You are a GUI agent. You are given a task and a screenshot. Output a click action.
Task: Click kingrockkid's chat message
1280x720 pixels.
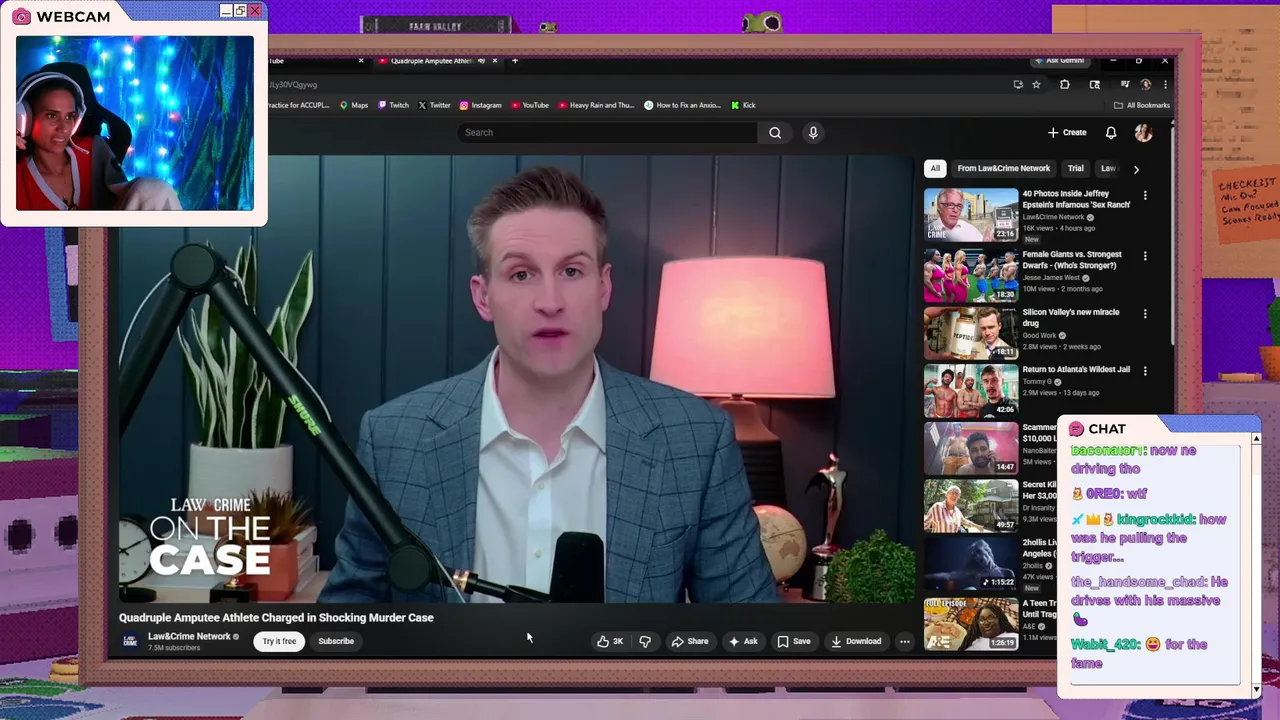[1148, 538]
